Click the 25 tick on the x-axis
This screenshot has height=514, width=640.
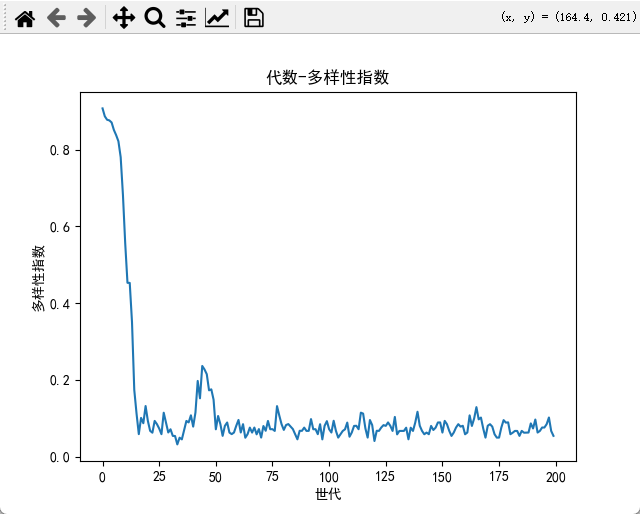[159, 477]
